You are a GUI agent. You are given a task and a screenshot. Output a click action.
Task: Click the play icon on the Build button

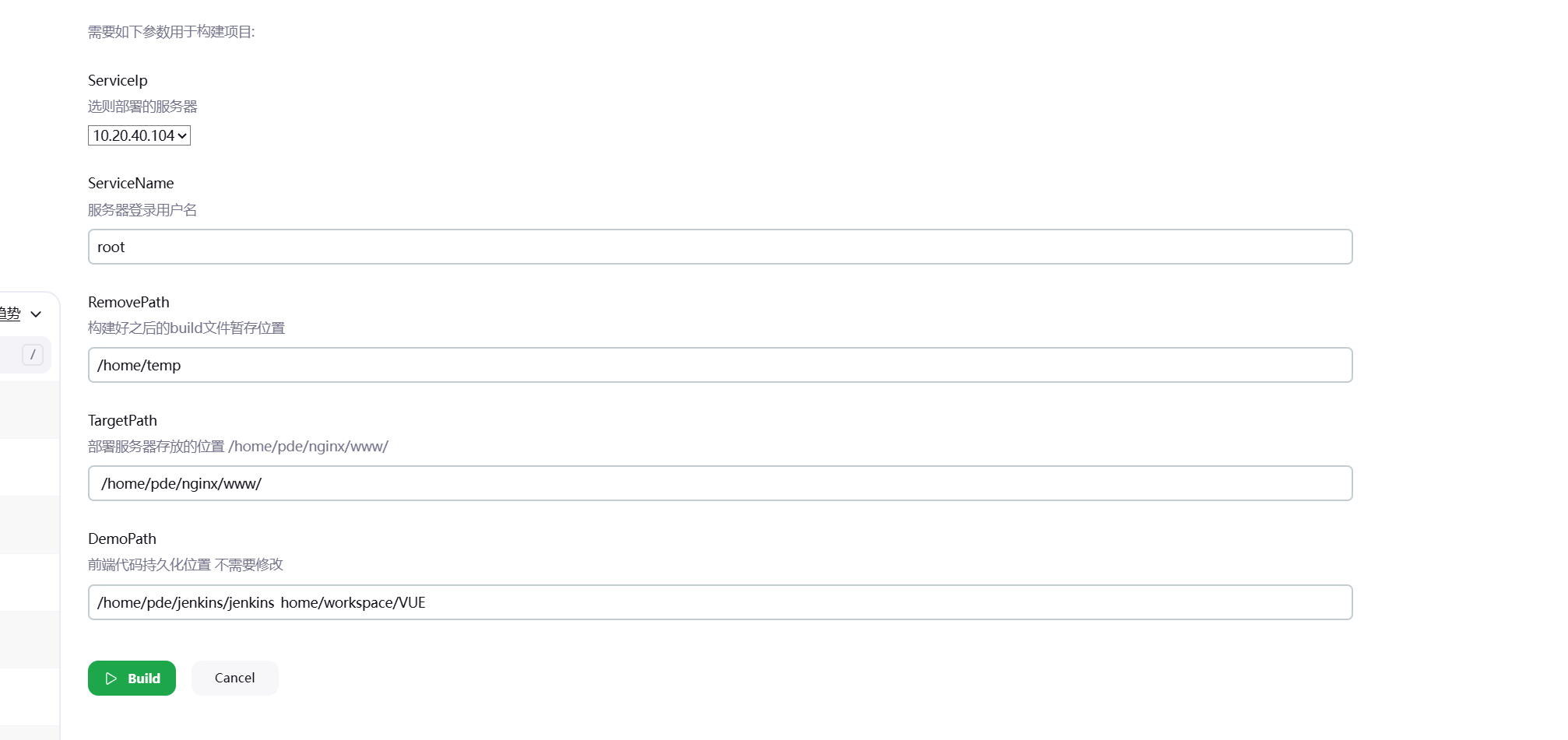111,678
